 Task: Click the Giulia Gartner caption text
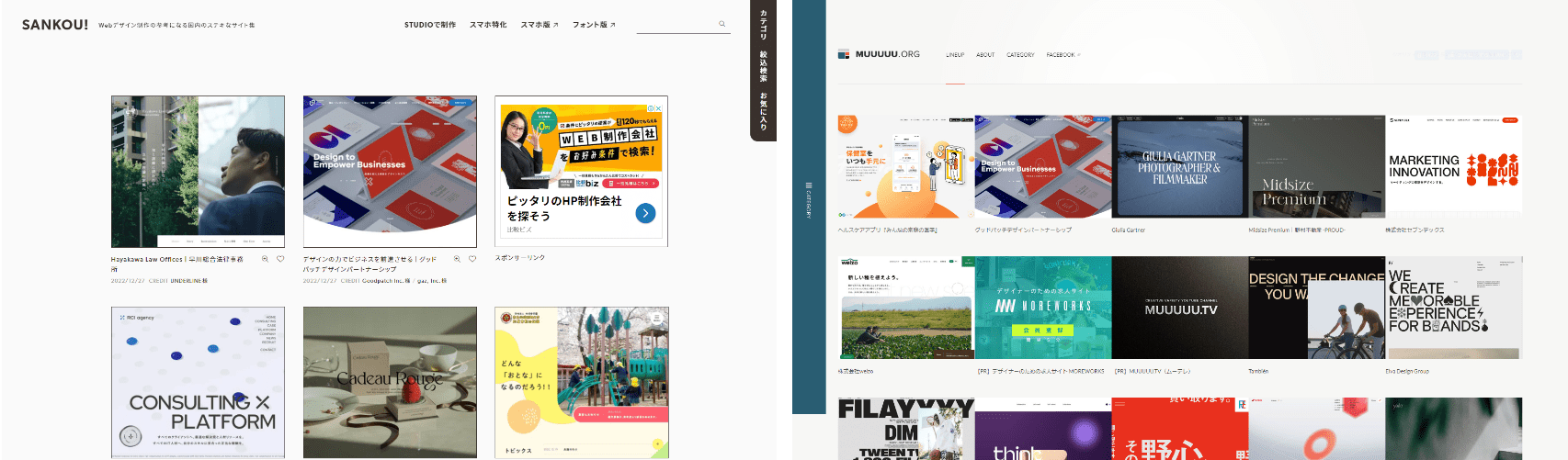click(x=1129, y=230)
